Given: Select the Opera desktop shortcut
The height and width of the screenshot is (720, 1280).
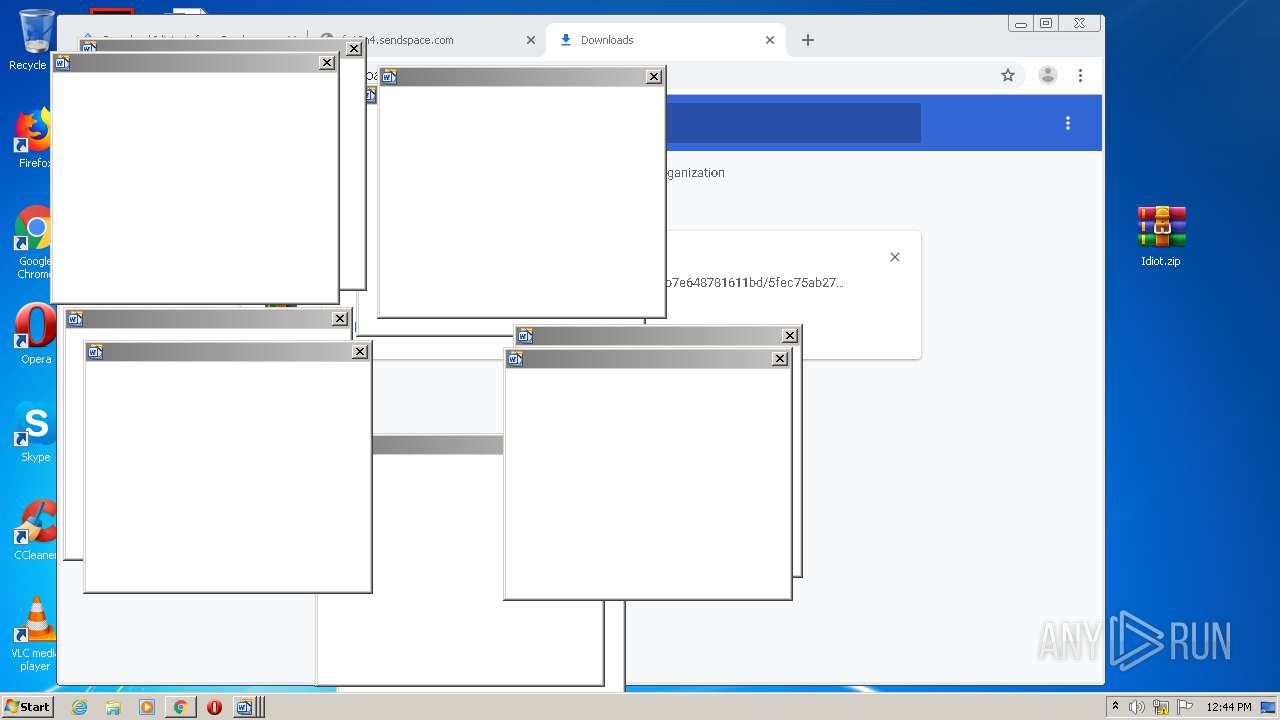Looking at the screenshot, I should click(x=34, y=334).
